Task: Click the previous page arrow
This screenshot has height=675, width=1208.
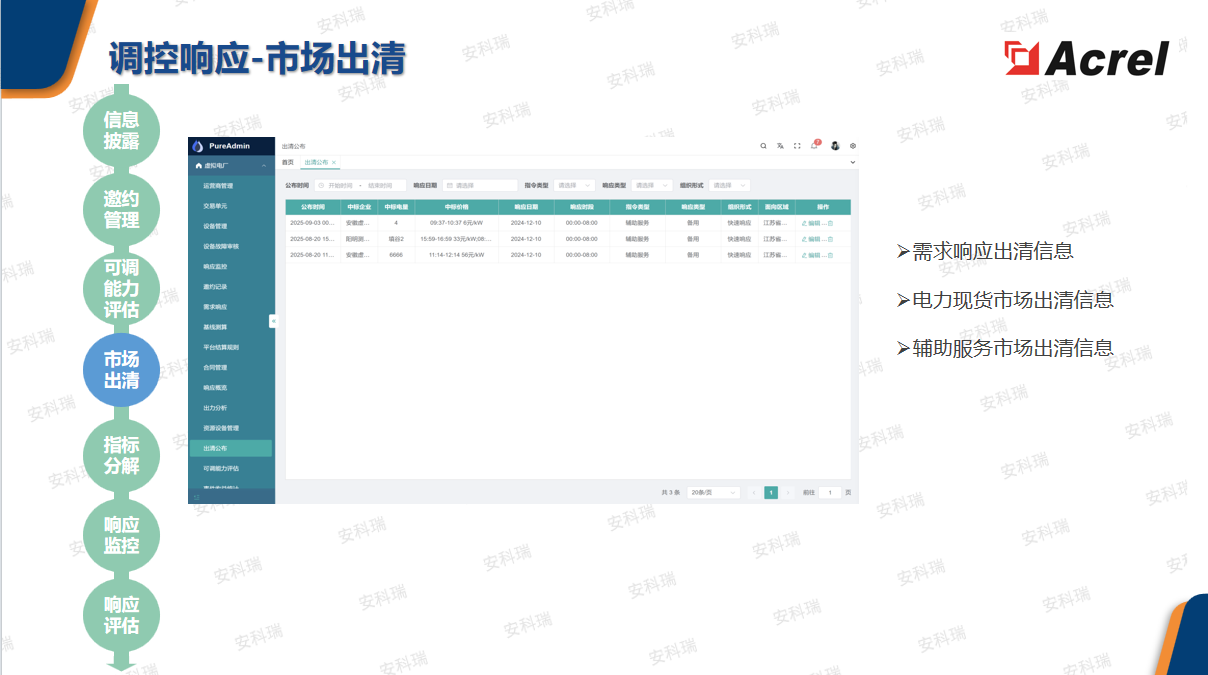Action: pos(754,492)
